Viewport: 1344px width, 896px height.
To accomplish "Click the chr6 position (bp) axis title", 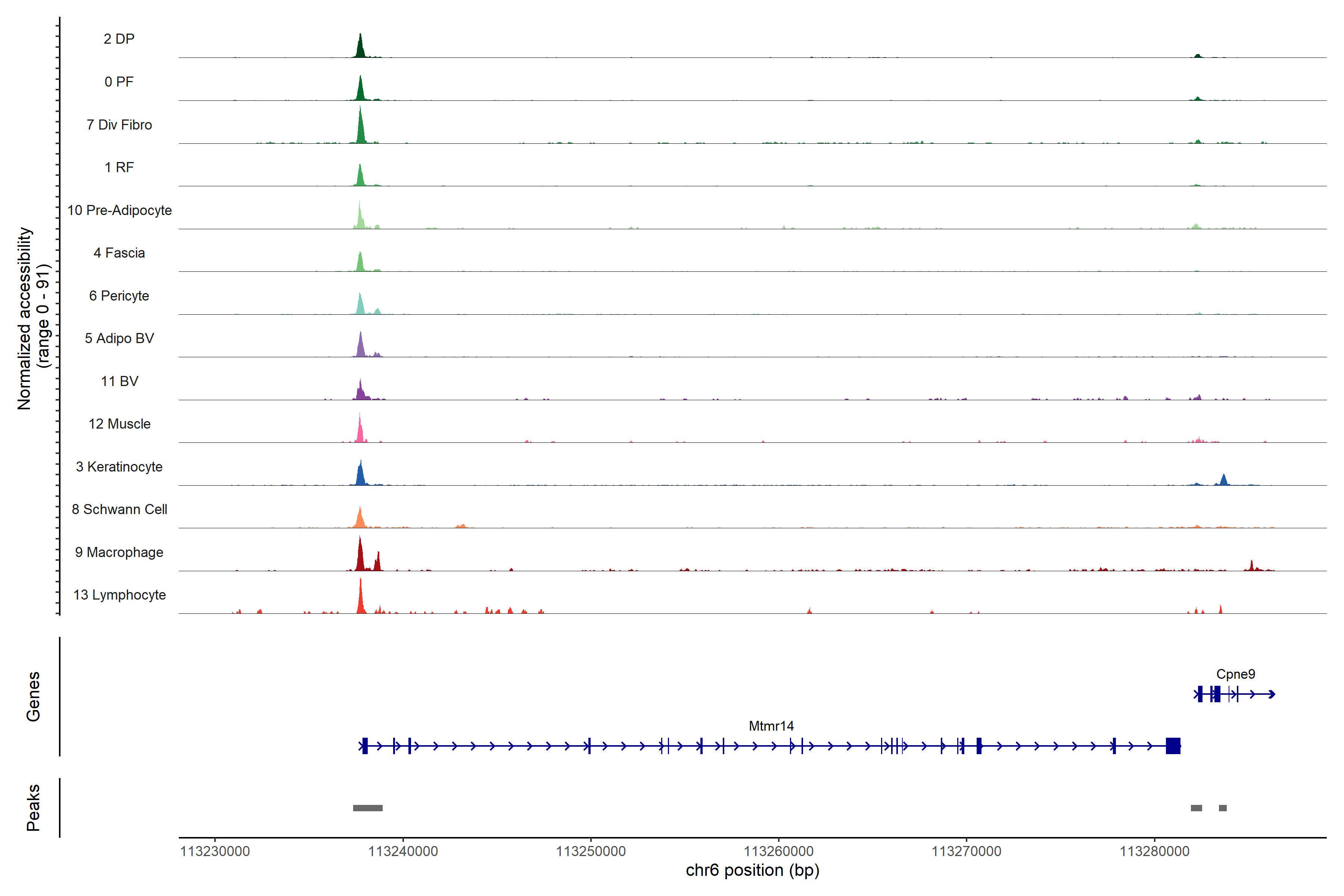I will coord(752,870).
